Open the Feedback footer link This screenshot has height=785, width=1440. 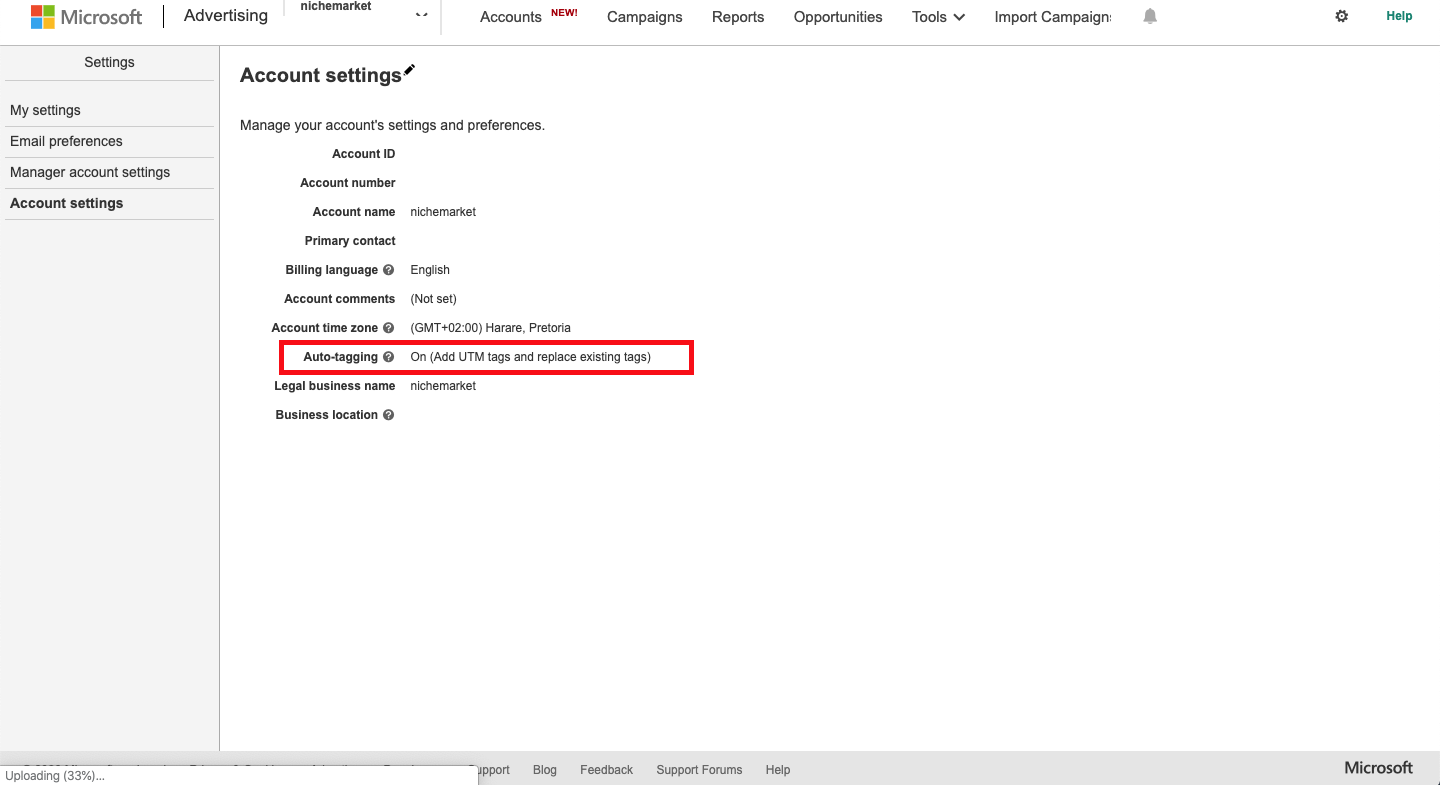[606, 770]
